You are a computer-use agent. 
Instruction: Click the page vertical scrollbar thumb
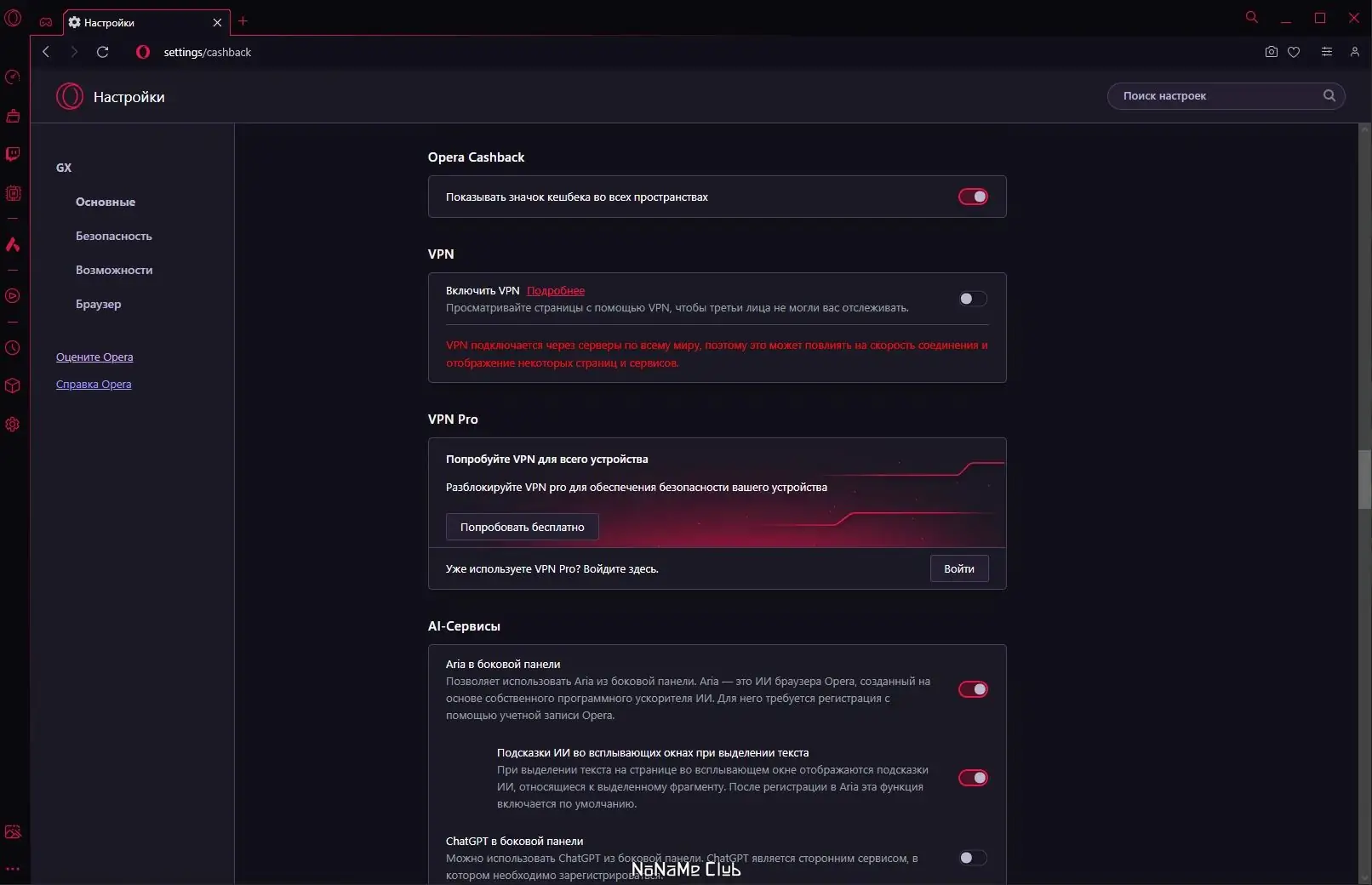pyautogui.click(x=1364, y=479)
